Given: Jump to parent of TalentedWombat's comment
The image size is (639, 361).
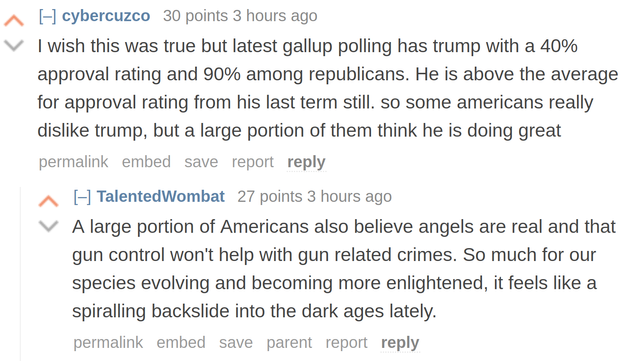Looking at the screenshot, I should click(x=289, y=343).
